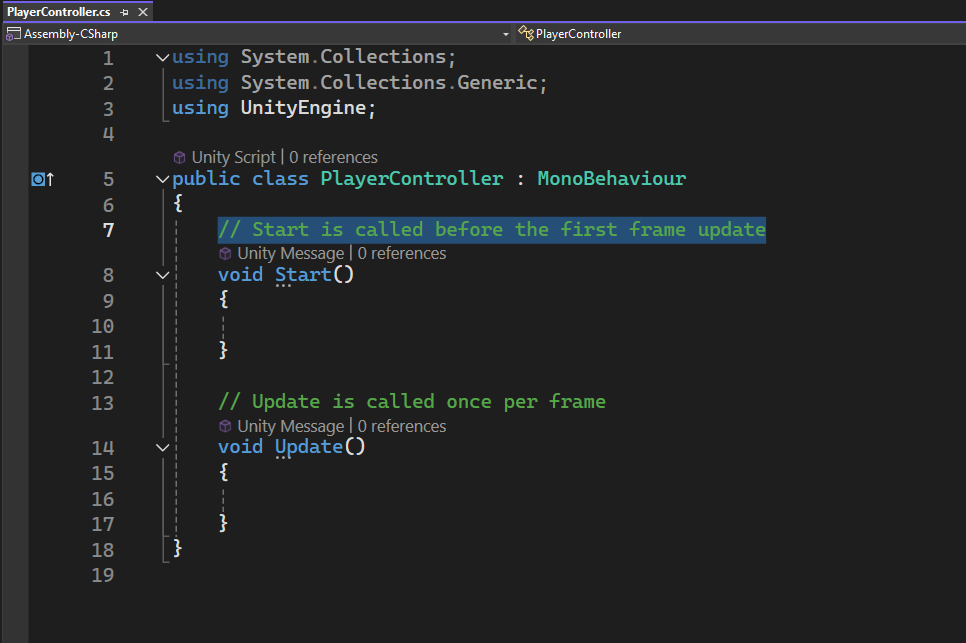Open '0 references' CodeLens above Start method

tap(402, 254)
